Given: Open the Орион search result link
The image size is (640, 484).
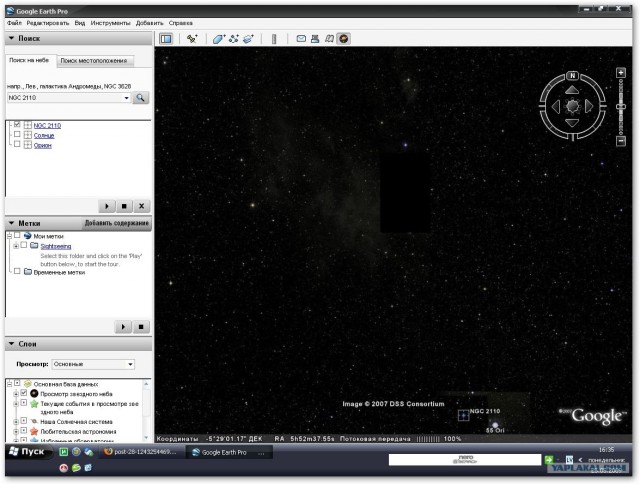Looking at the screenshot, I should pos(42,145).
